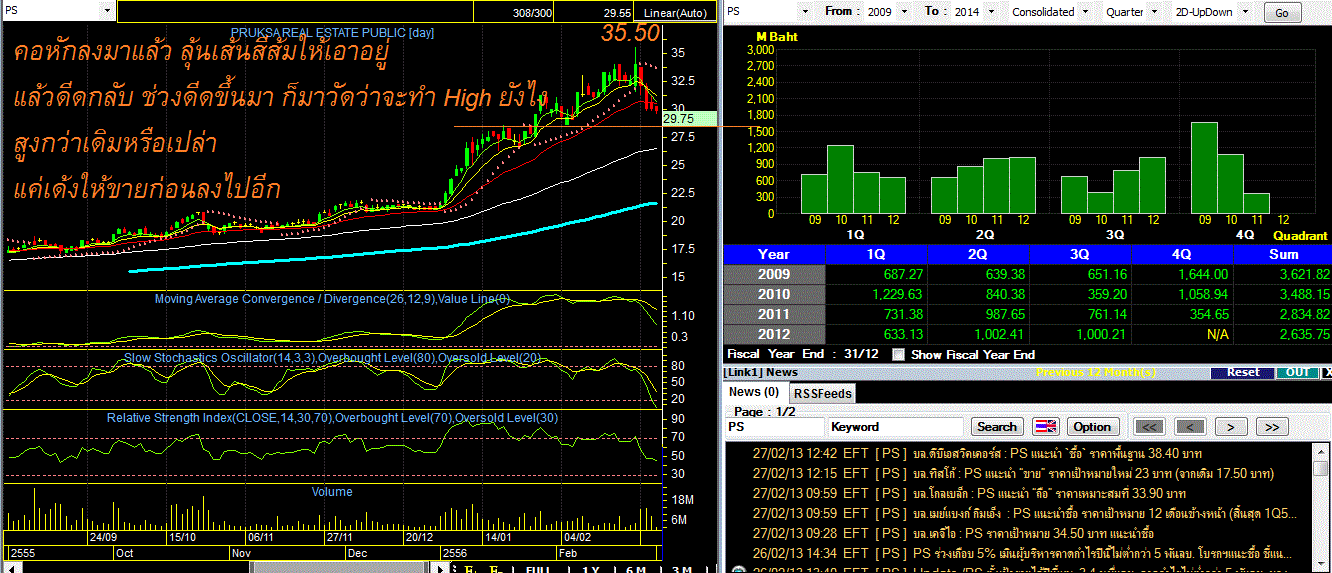Click the MACD indicator title
The height and width of the screenshot is (573, 1332).
(332, 299)
